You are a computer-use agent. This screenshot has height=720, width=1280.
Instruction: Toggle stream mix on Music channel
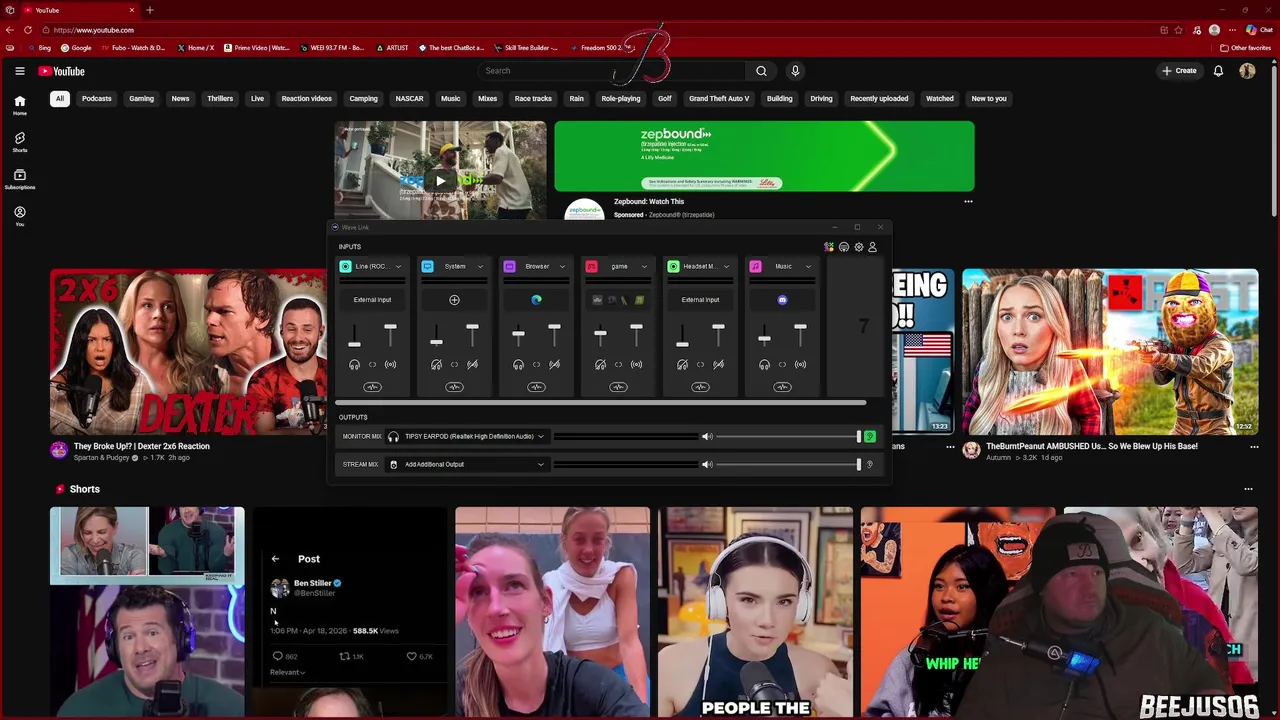point(800,365)
